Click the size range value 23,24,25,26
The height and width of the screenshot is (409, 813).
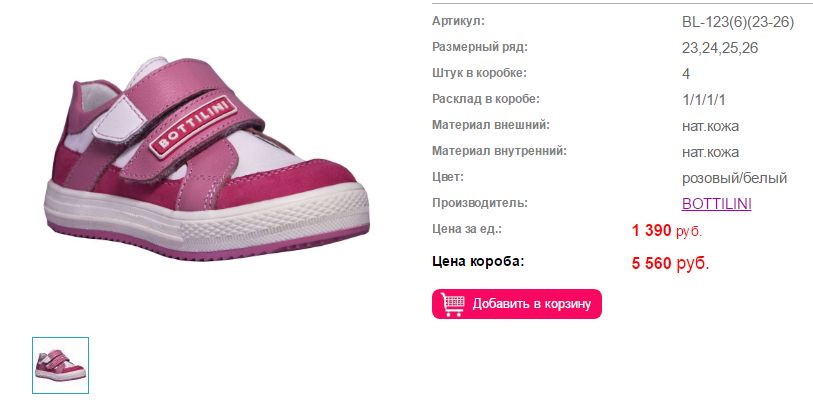pos(720,48)
